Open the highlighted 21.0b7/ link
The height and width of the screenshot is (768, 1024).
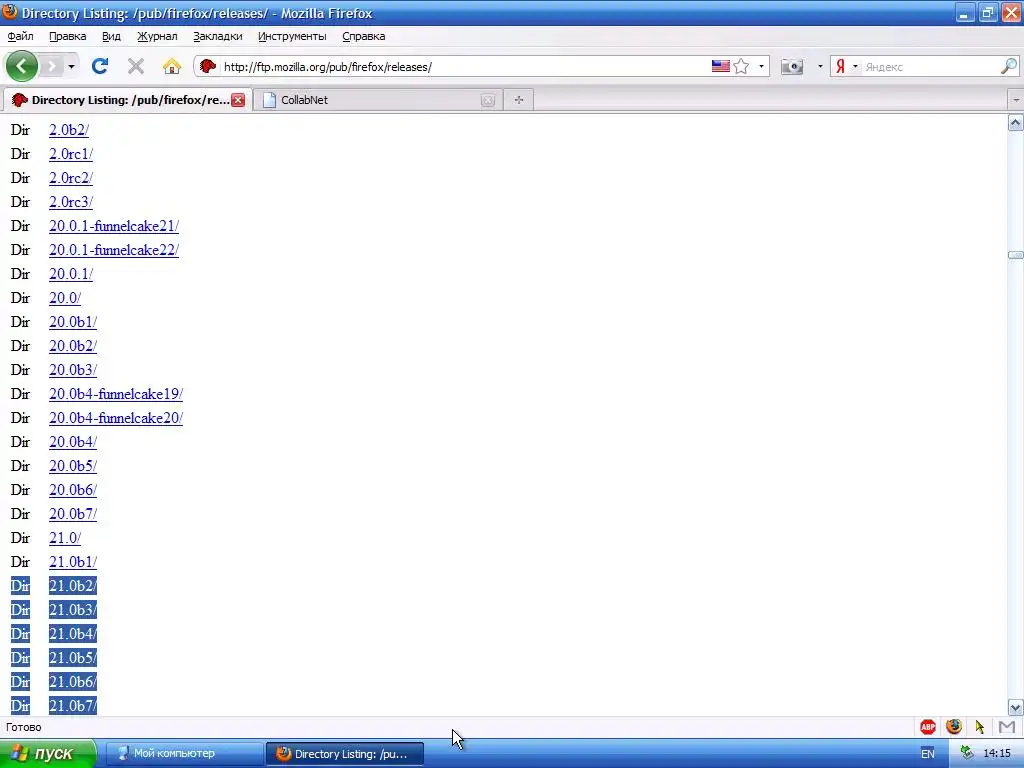click(x=72, y=705)
